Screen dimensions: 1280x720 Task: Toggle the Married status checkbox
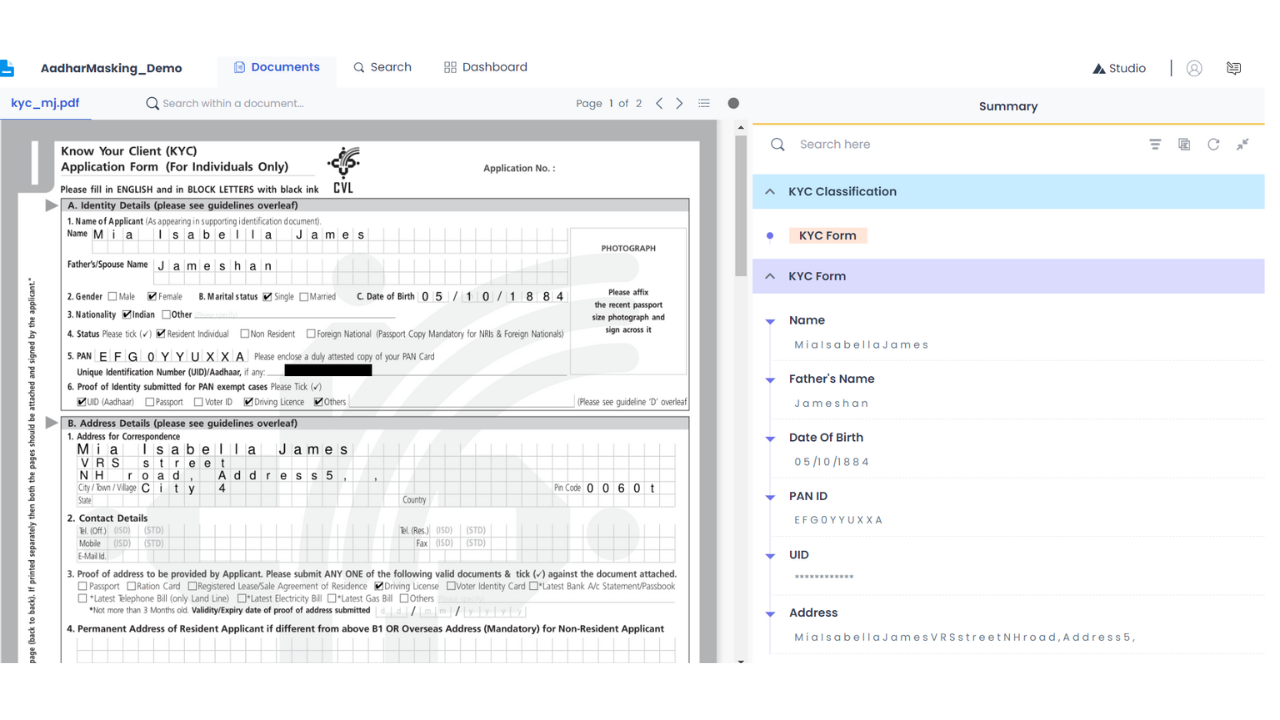(x=304, y=297)
